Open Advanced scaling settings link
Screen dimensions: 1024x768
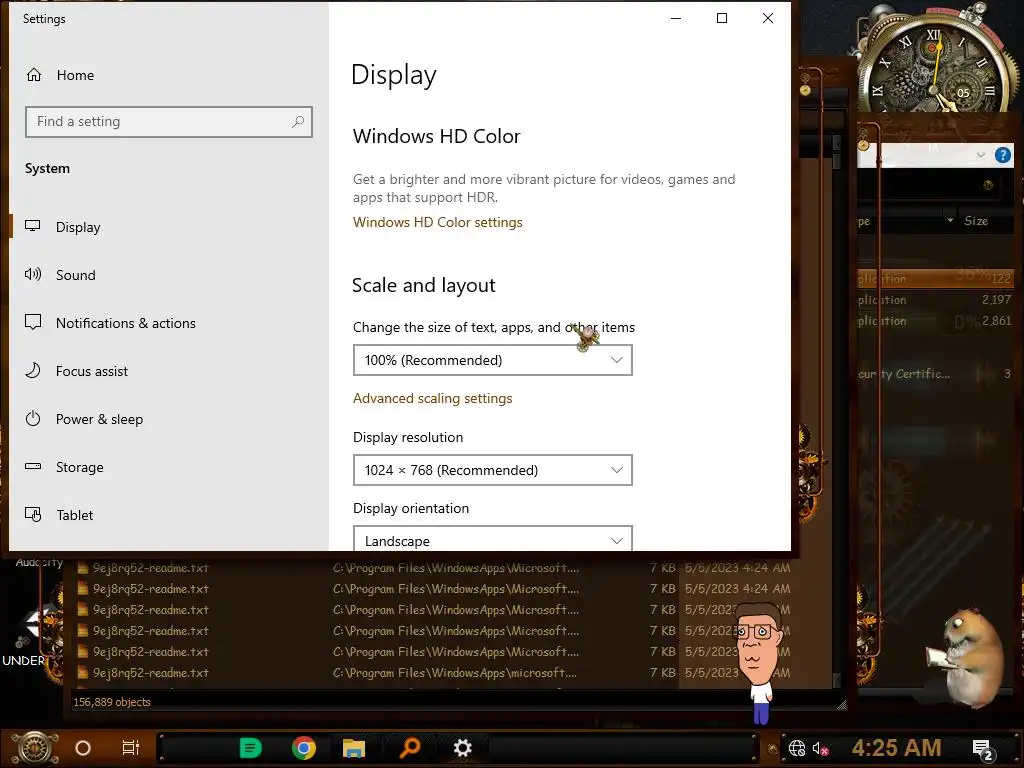tap(432, 398)
